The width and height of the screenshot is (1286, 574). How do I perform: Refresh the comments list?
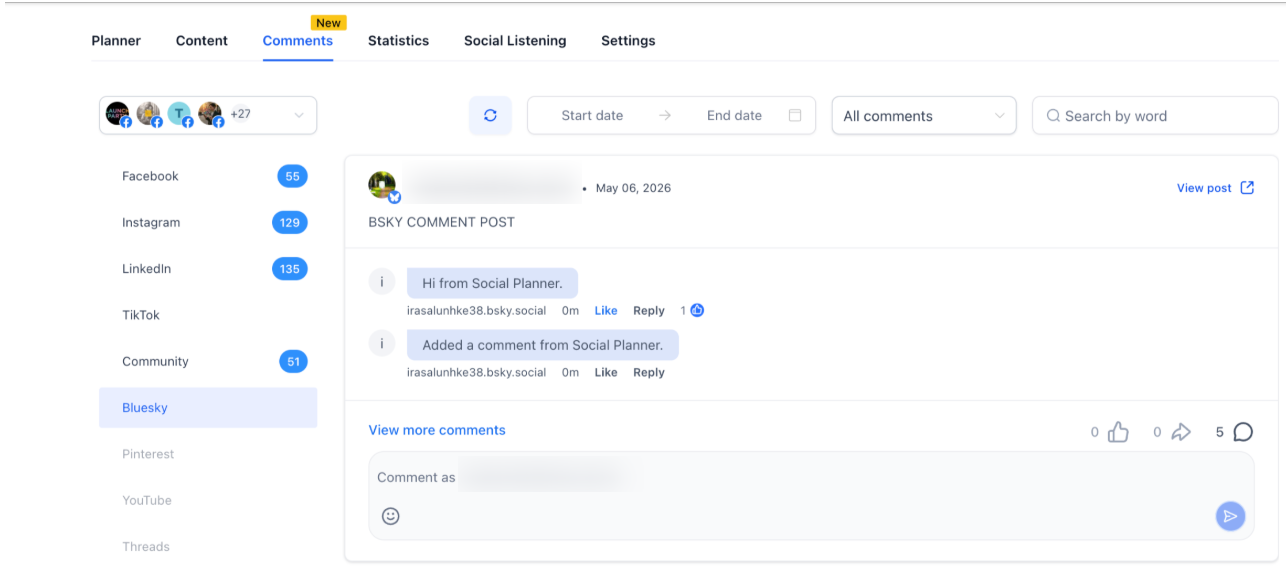point(490,115)
